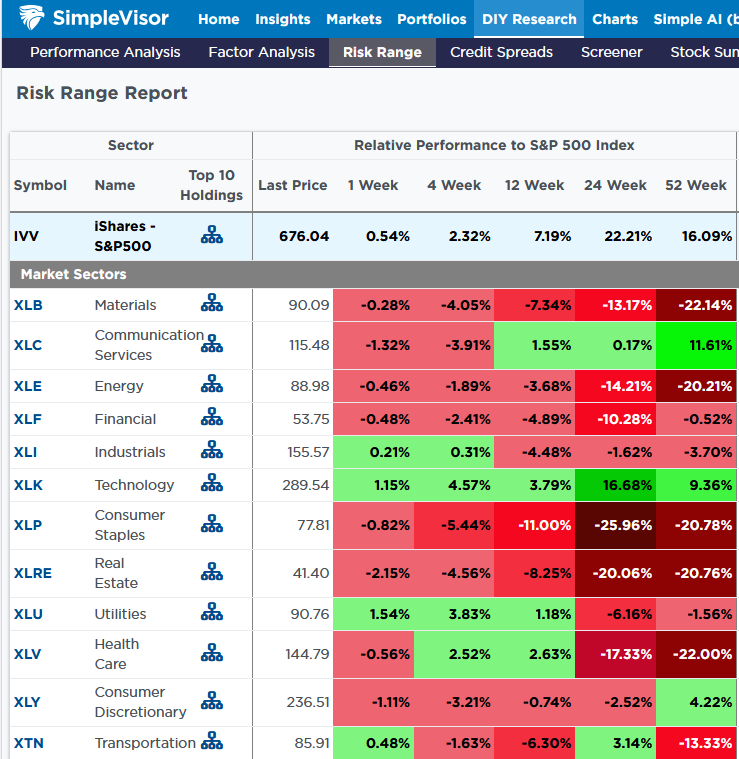Image resolution: width=739 pixels, height=759 pixels.
Task: Click XLC 52 Week green cell 11.61%
Action: 695,345
